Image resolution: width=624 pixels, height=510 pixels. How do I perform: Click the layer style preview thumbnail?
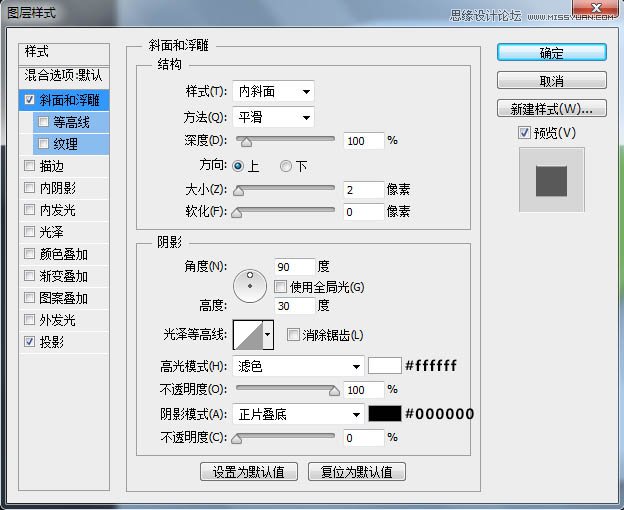tap(552, 180)
